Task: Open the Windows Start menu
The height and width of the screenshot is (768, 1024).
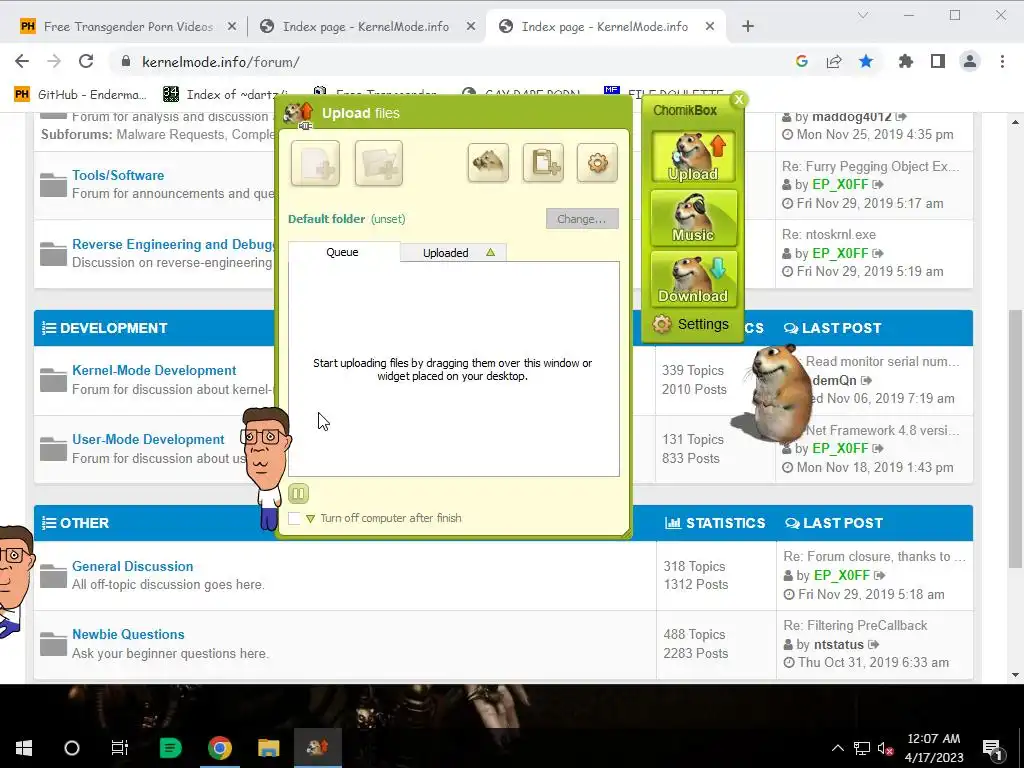Action: (x=24, y=748)
